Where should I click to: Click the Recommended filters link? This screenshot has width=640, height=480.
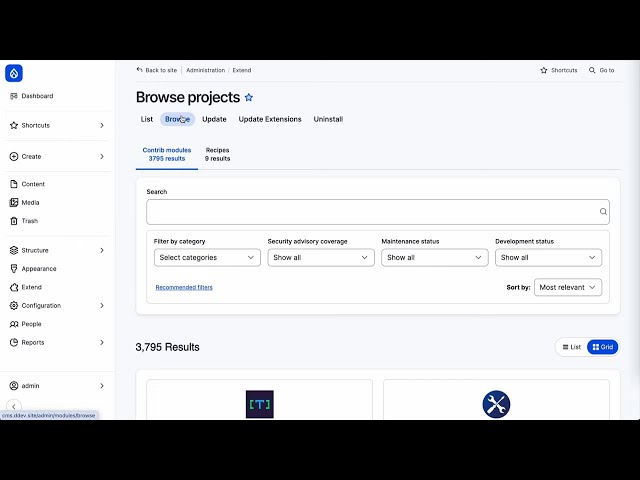pyautogui.click(x=184, y=287)
